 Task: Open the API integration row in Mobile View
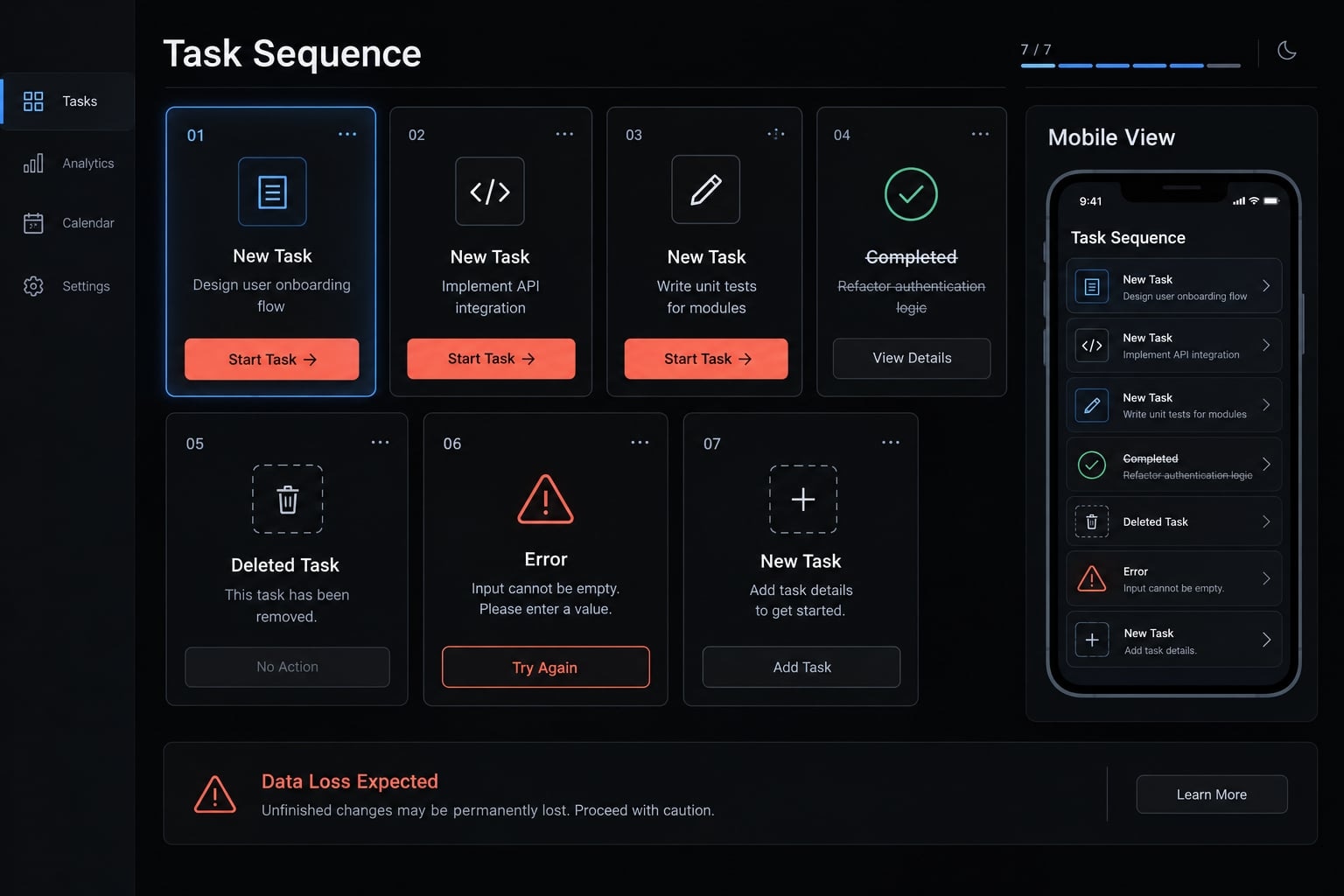pos(1174,346)
